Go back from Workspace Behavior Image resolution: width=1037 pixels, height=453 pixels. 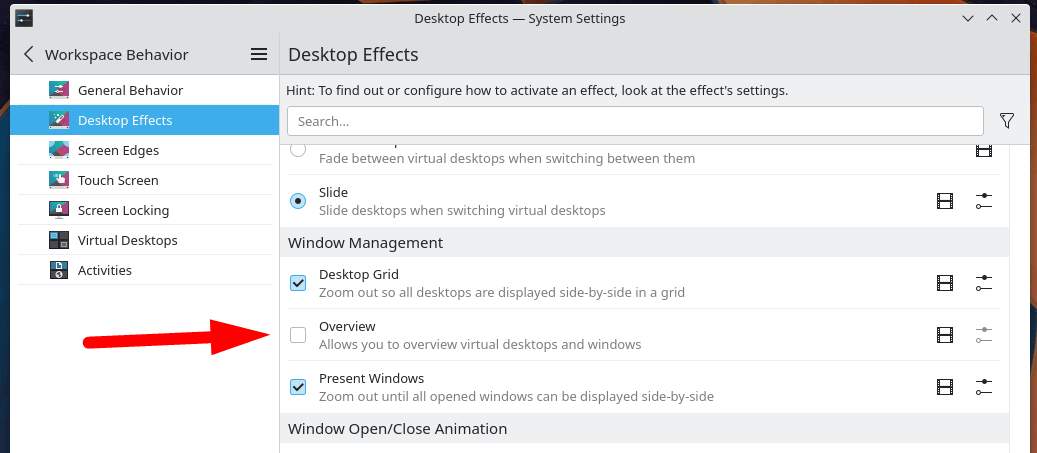point(28,54)
